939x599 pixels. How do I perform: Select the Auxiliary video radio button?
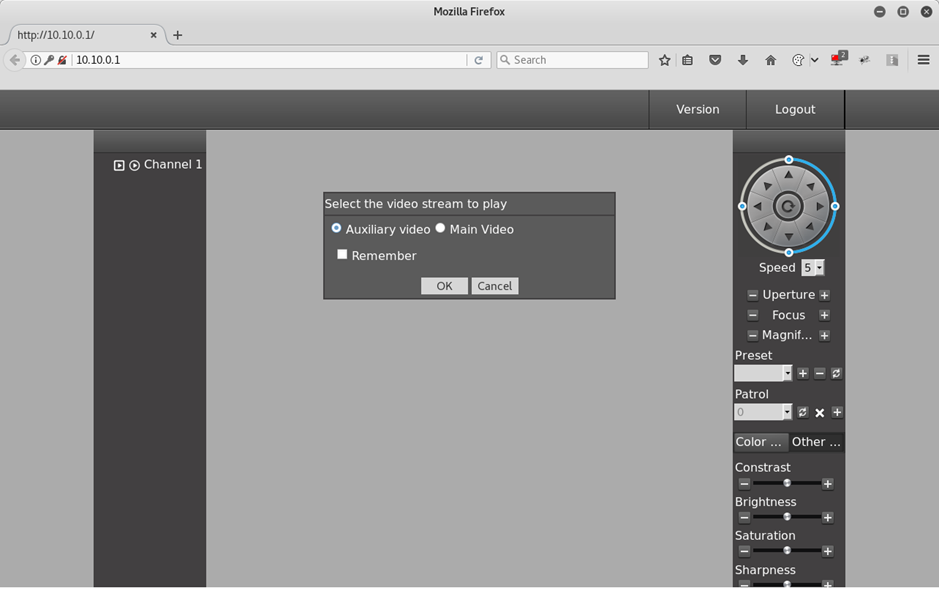[337, 228]
